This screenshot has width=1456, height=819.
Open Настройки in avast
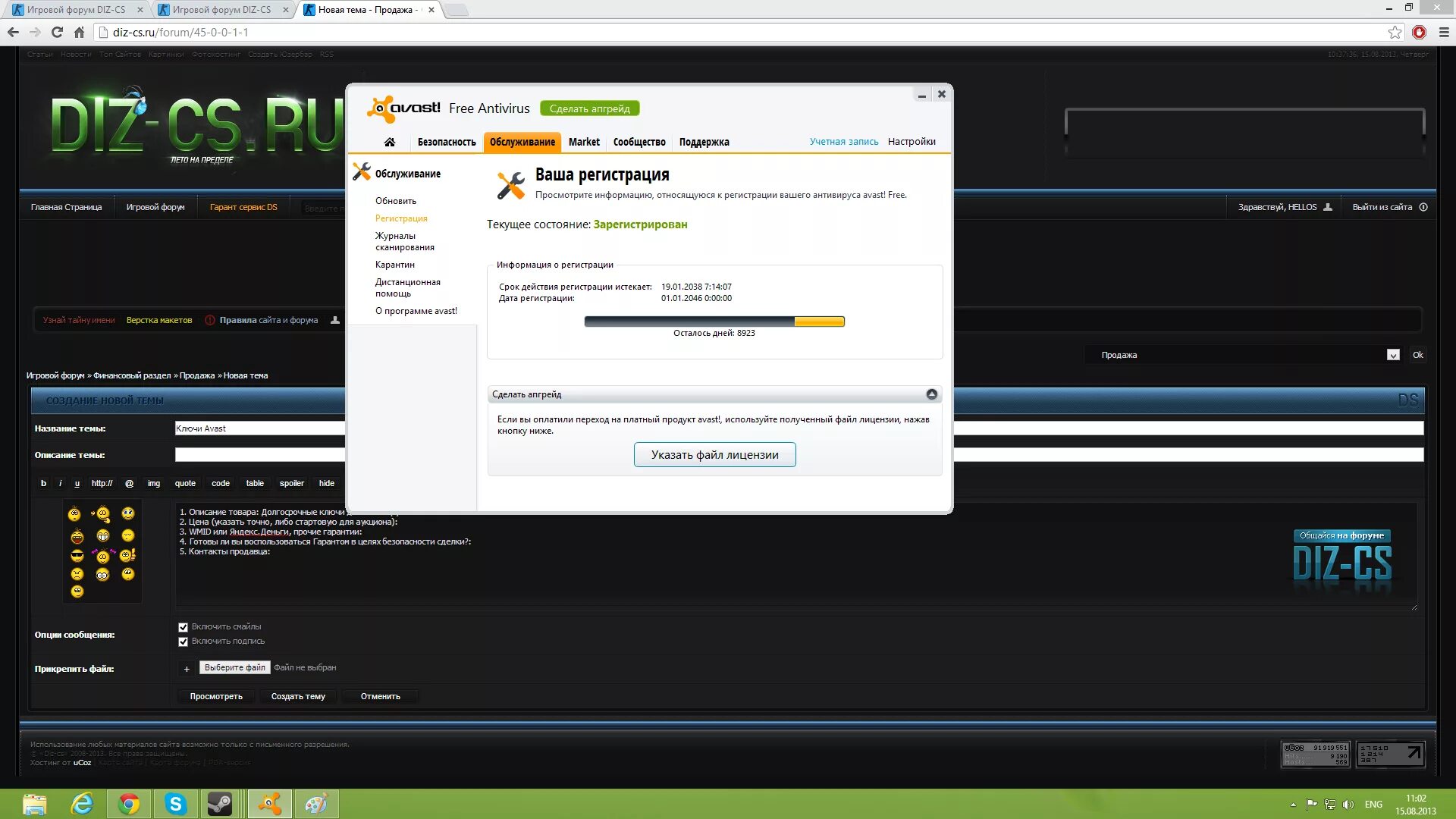point(912,142)
